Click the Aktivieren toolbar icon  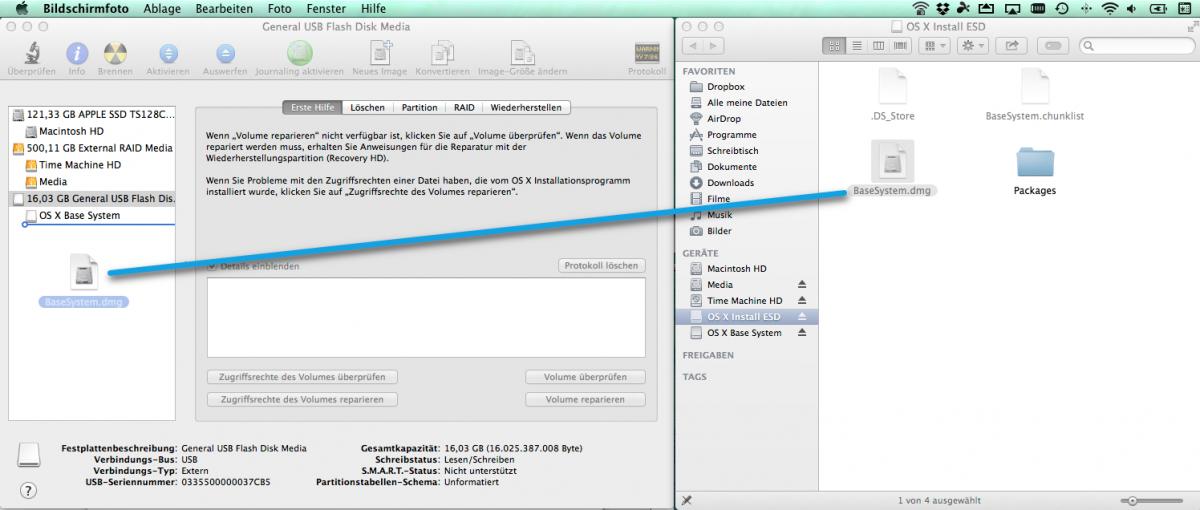[168, 52]
